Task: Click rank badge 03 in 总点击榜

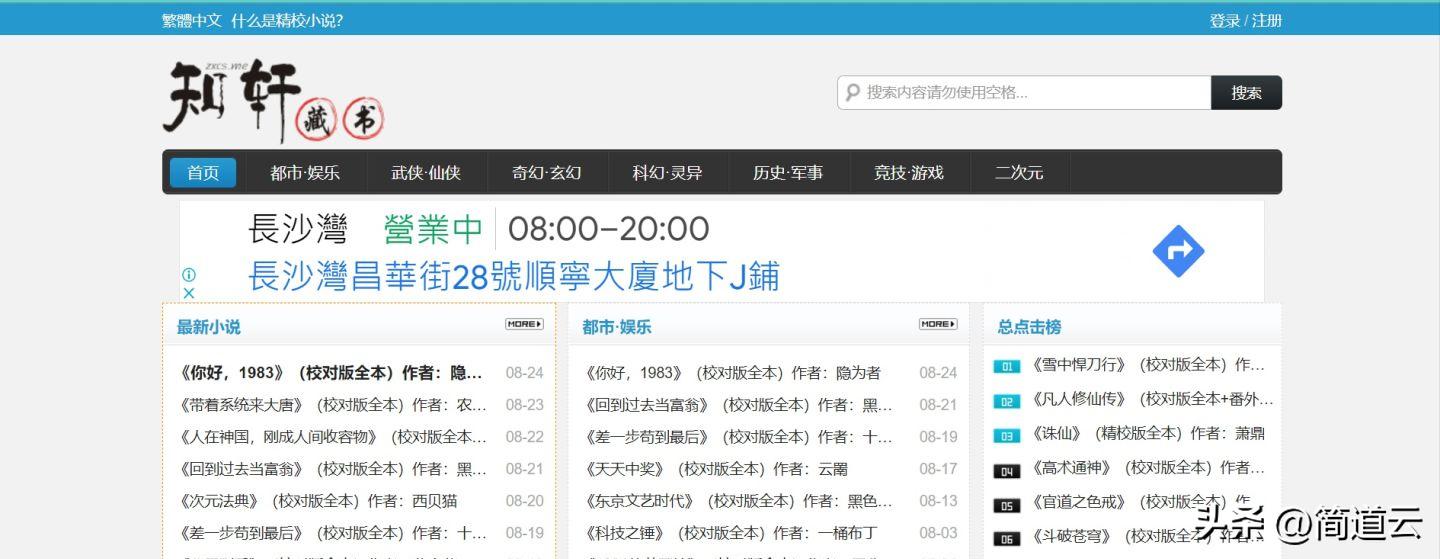Action: click(1007, 436)
